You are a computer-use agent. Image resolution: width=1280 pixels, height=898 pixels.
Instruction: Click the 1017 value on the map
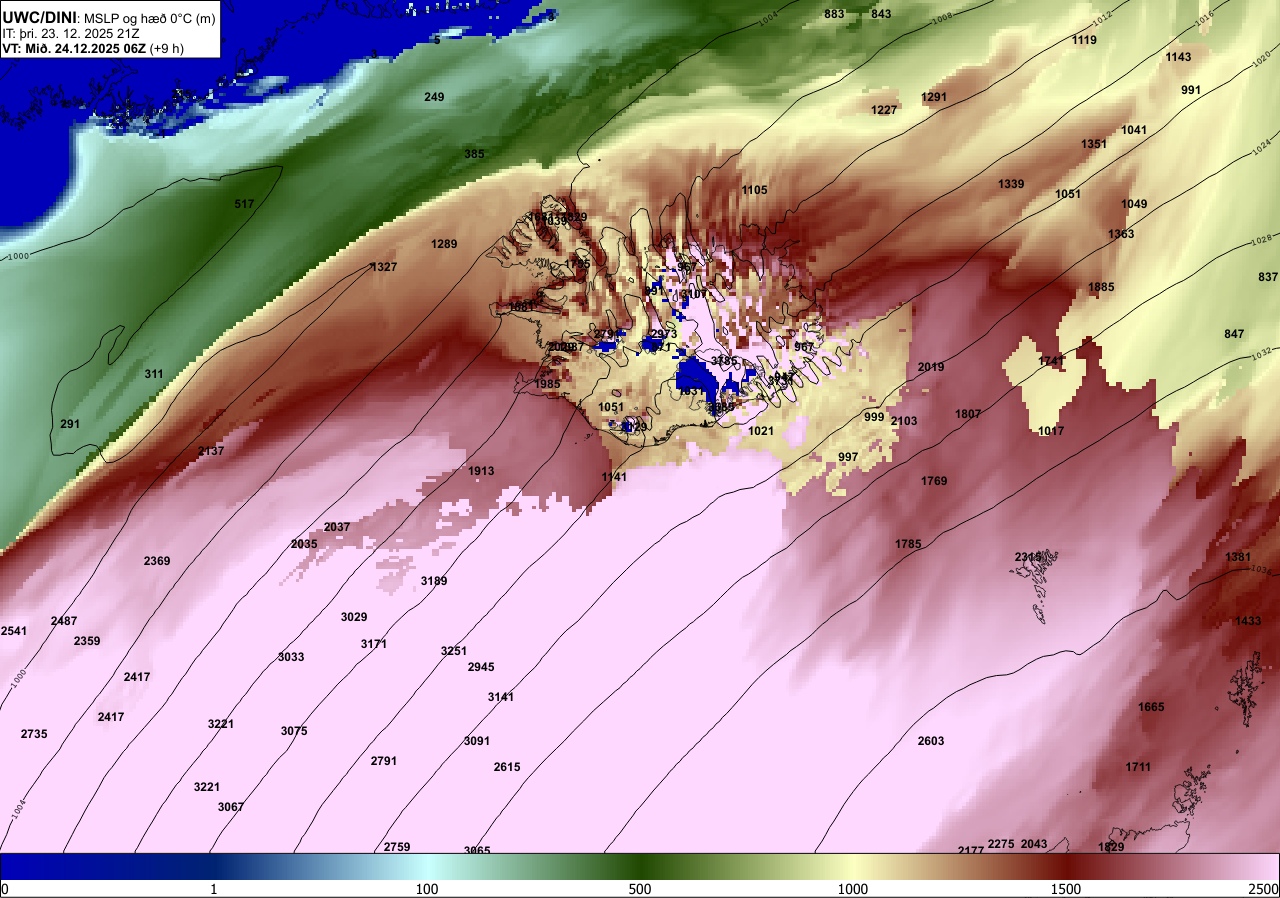coord(1051,431)
